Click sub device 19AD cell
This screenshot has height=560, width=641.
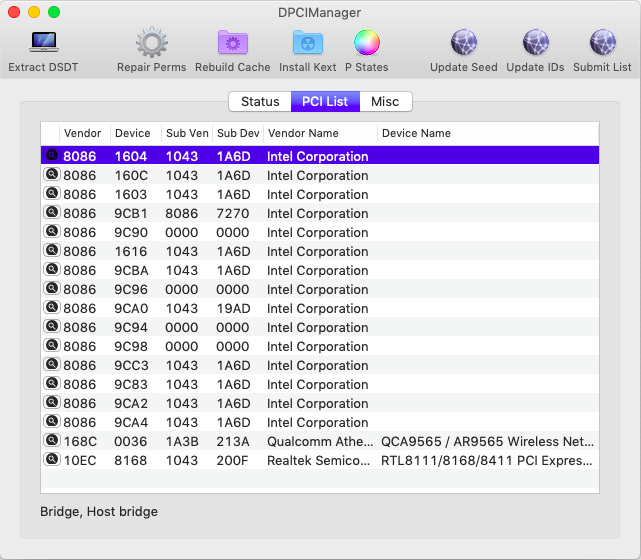pos(233,308)
